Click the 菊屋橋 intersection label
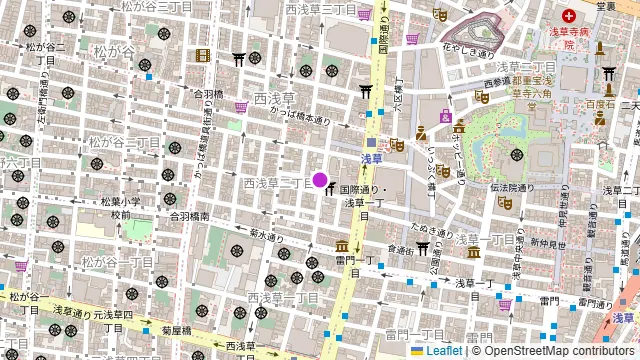Viewport: 640px width, 360px height. coord(176,330)
